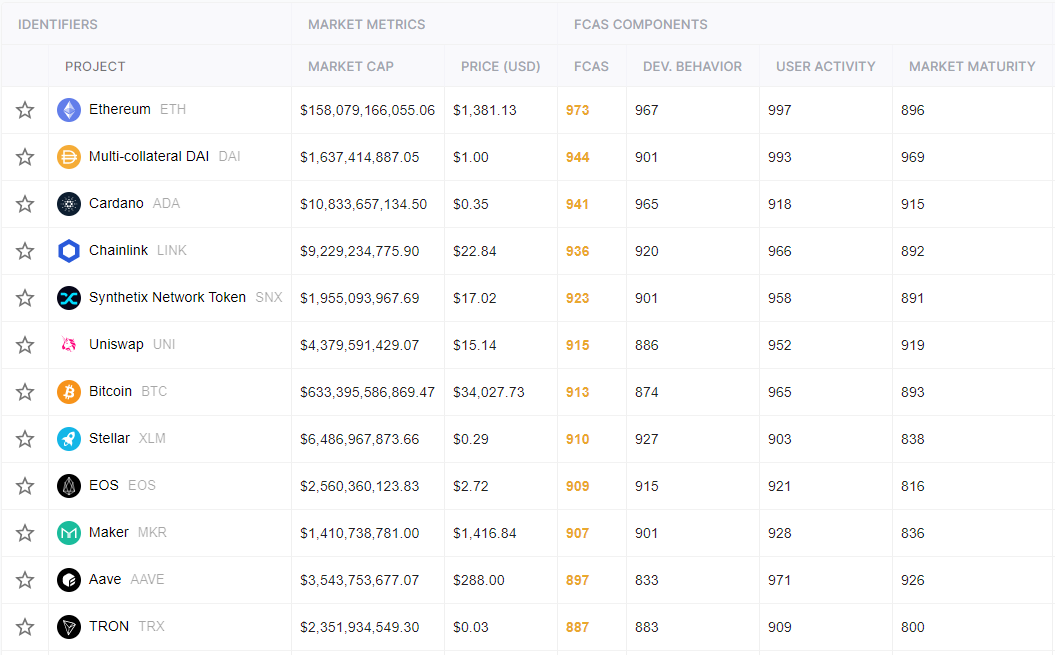Click the EOS logo icon
Image resolution: width=1055 pixels, height=655 pixels.
(x=69, y=486)
